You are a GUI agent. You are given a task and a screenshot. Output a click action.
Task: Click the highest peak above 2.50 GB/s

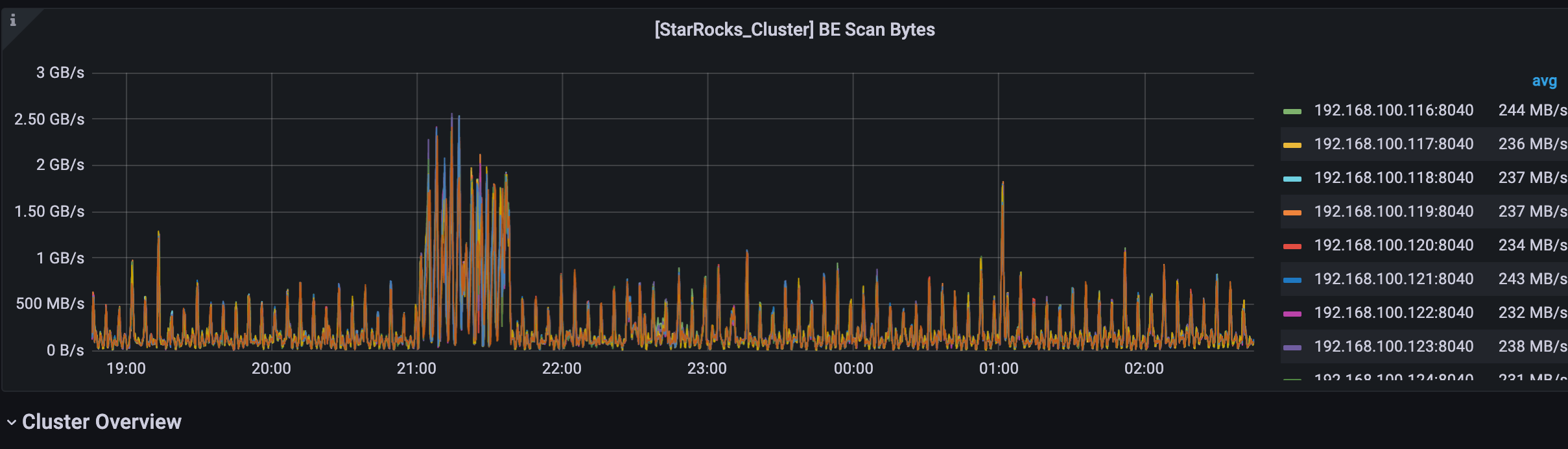(x=452, y=117)
